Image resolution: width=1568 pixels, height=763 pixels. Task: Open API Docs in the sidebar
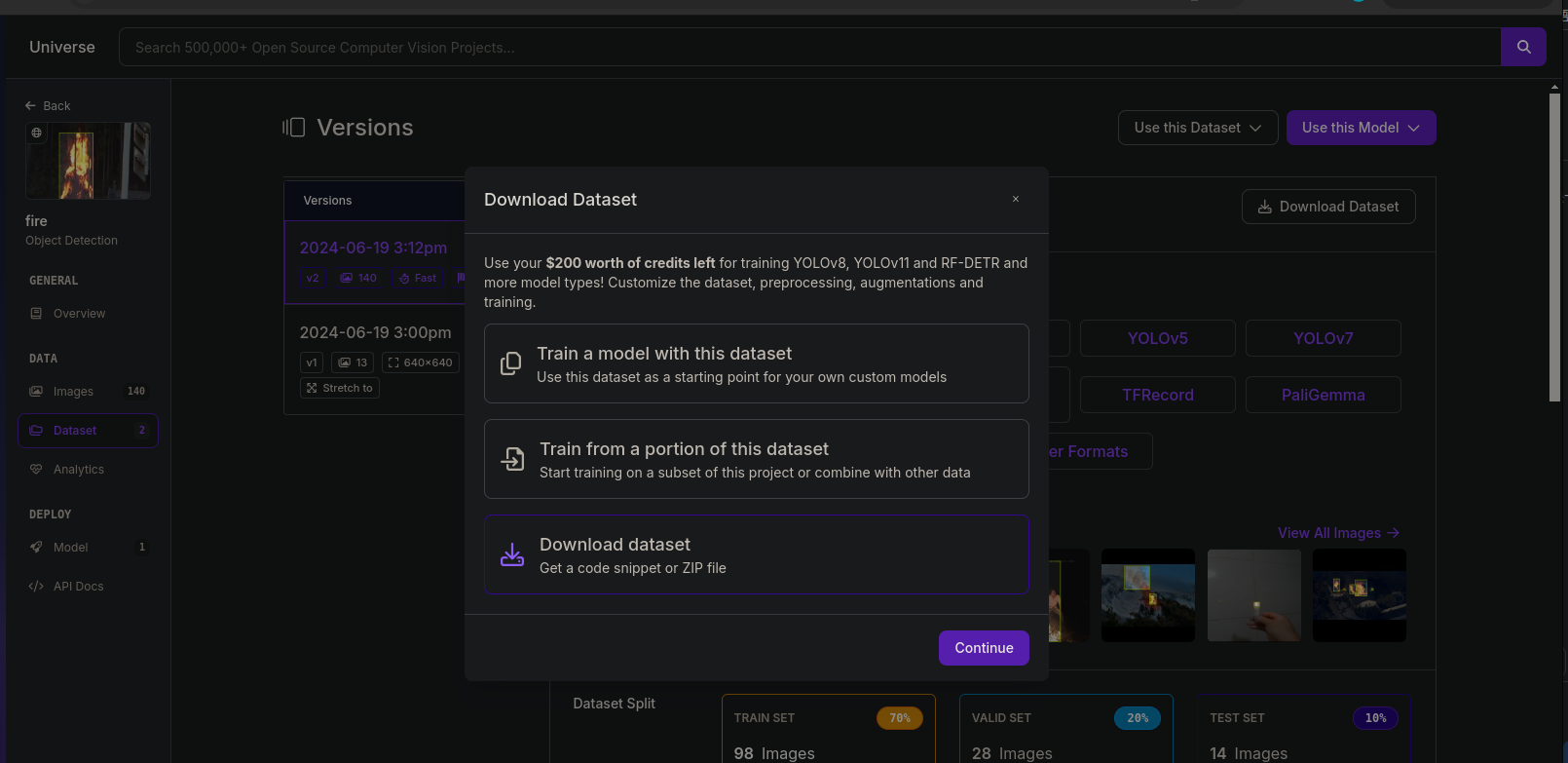point(88,587)
